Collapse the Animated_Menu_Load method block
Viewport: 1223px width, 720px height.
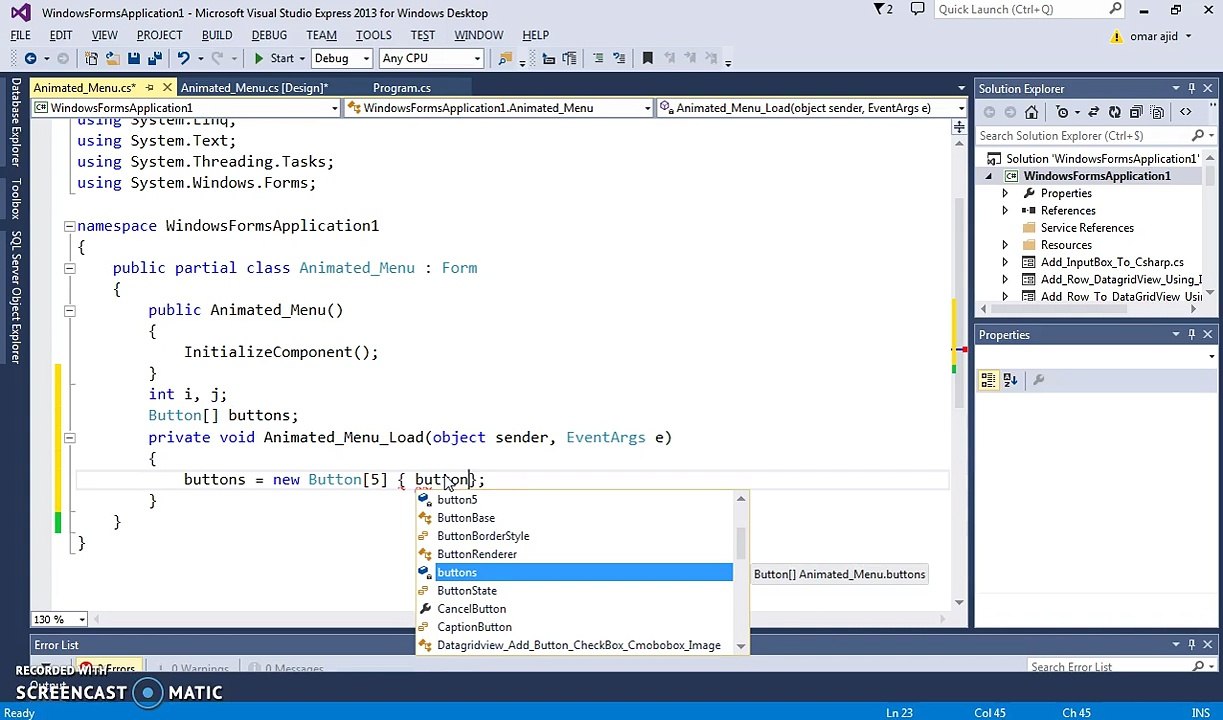(x=69, y=437)
